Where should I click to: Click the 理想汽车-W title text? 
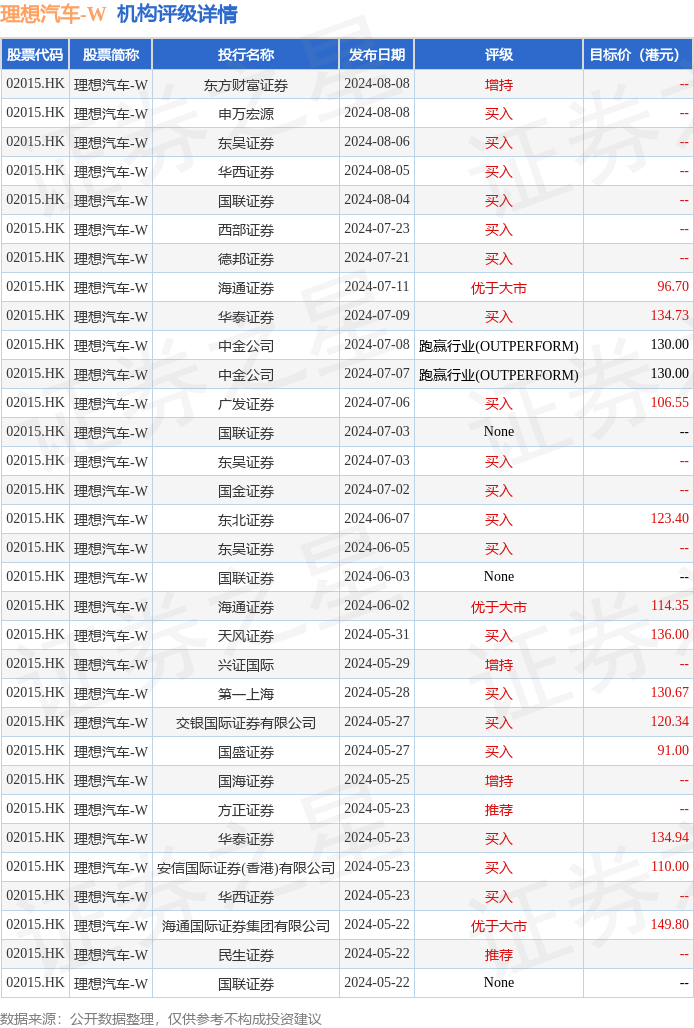(x=53, y=14)
